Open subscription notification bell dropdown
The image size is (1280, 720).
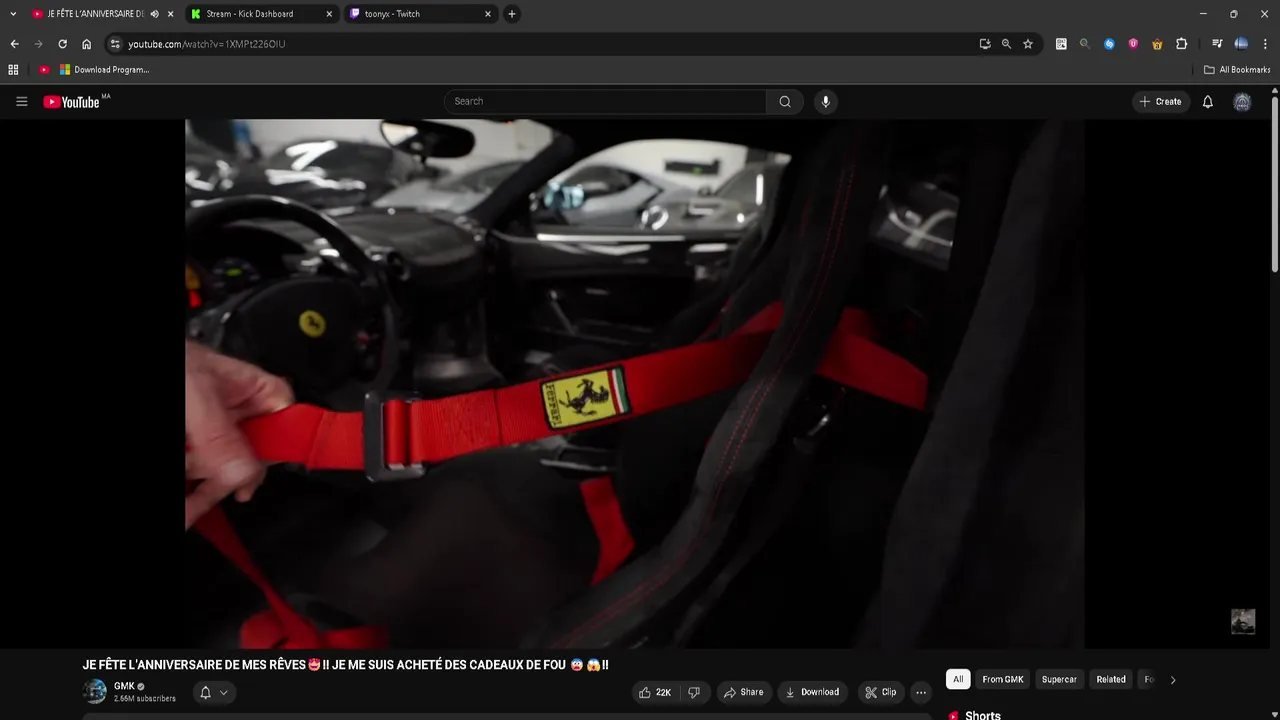[213, 692]
